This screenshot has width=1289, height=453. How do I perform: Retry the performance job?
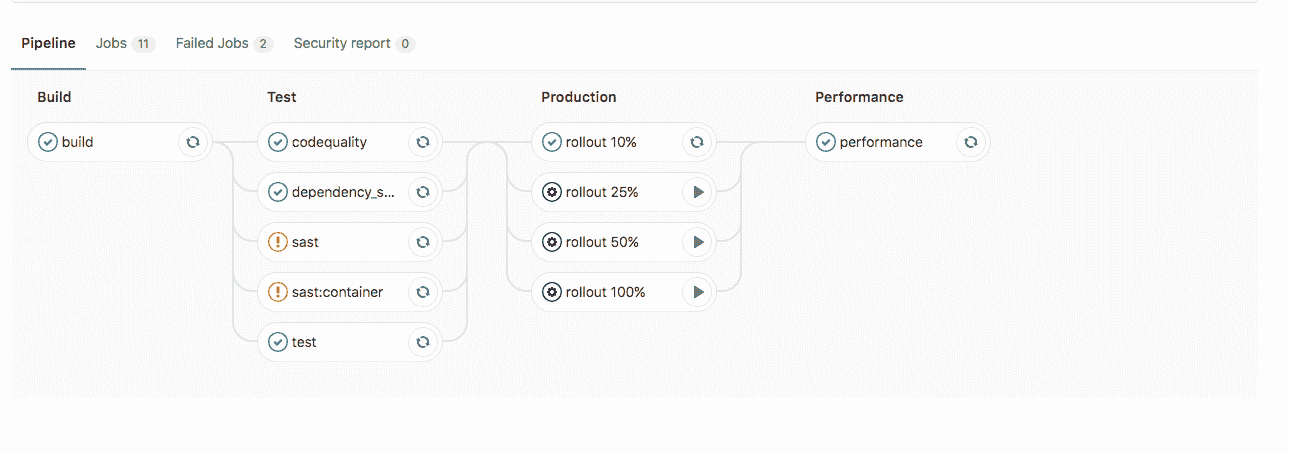(x=971, y=142)
